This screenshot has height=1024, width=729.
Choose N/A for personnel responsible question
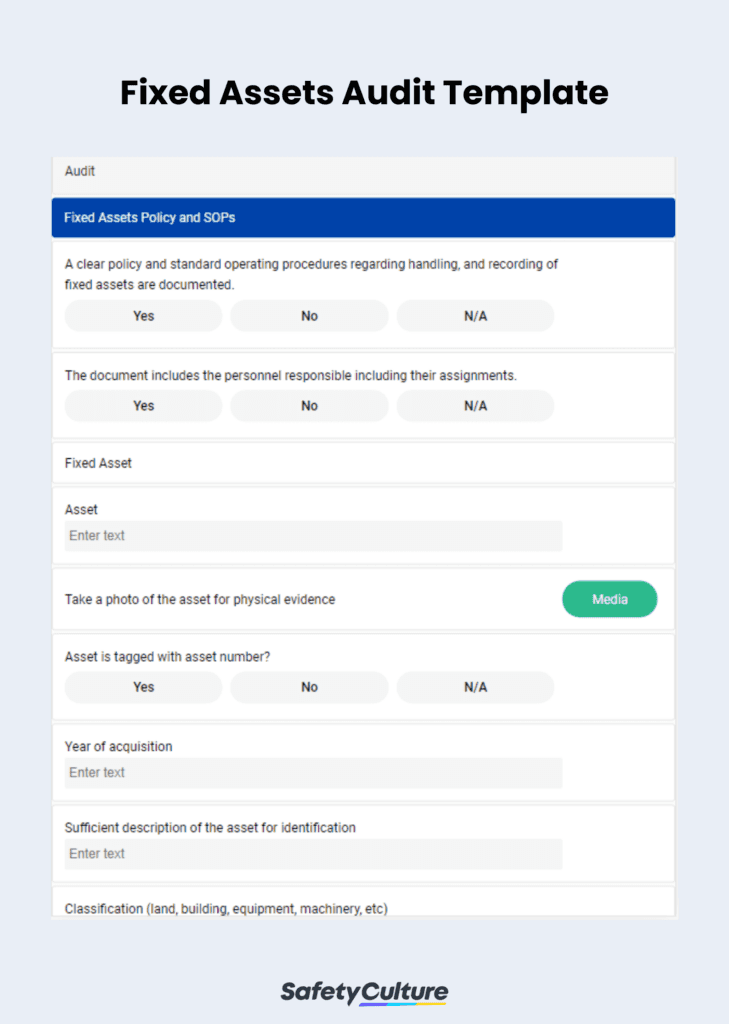click(x=475, y=406)
